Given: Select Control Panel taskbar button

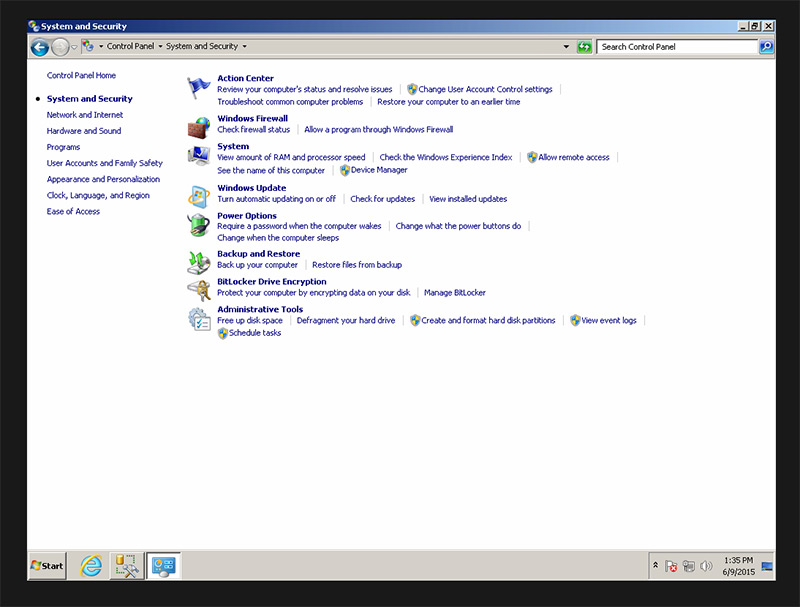Looking at the screenshot, I should pyautogui.click(x=163, y=566).
